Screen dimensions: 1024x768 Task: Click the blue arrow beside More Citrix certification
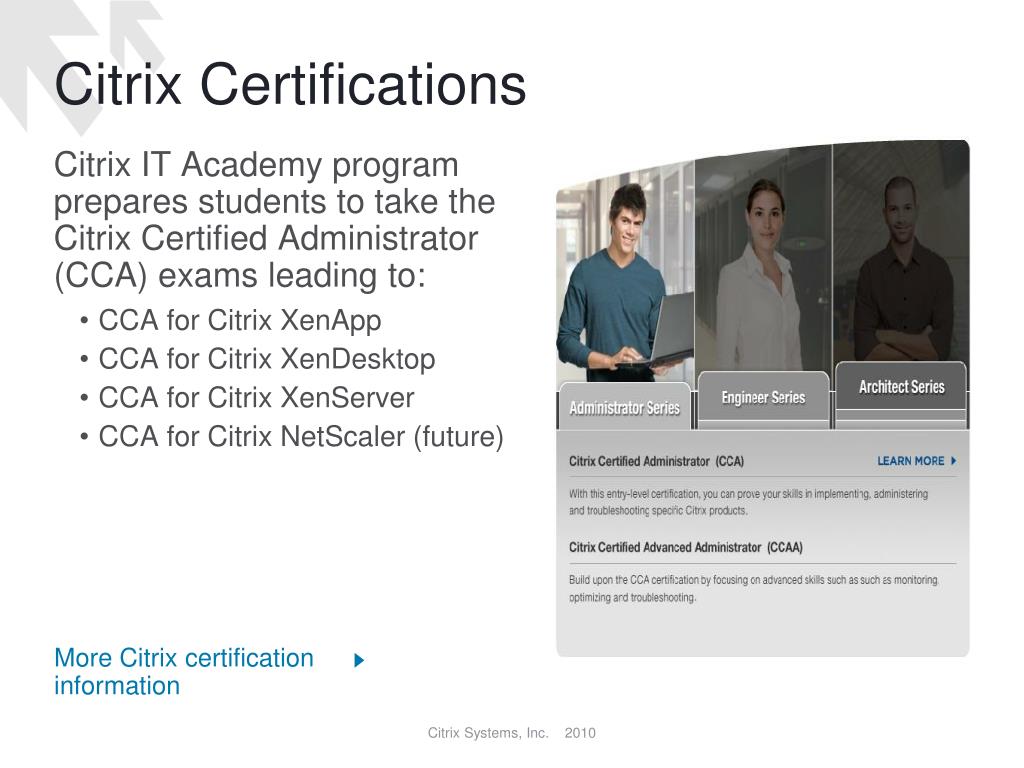[359, 660]
